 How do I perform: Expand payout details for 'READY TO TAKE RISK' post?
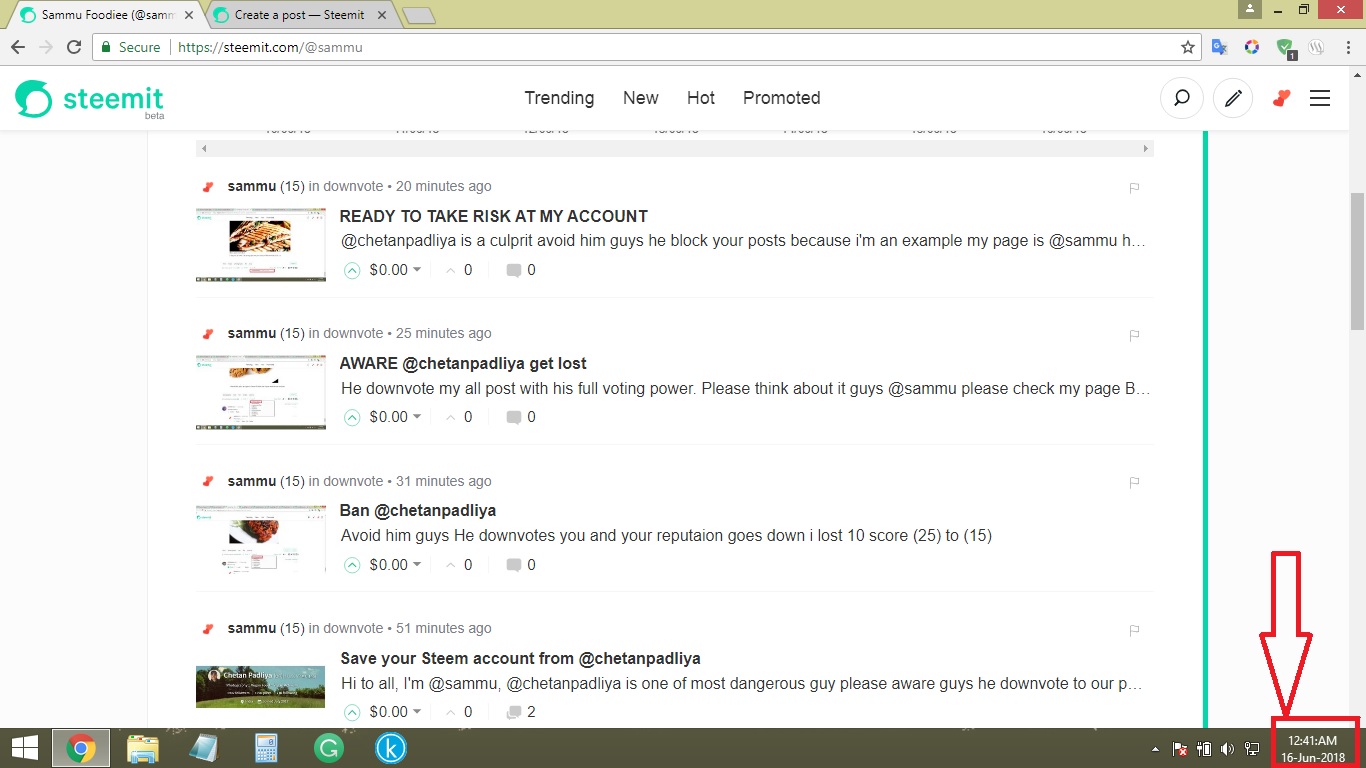tap(395, 270)
